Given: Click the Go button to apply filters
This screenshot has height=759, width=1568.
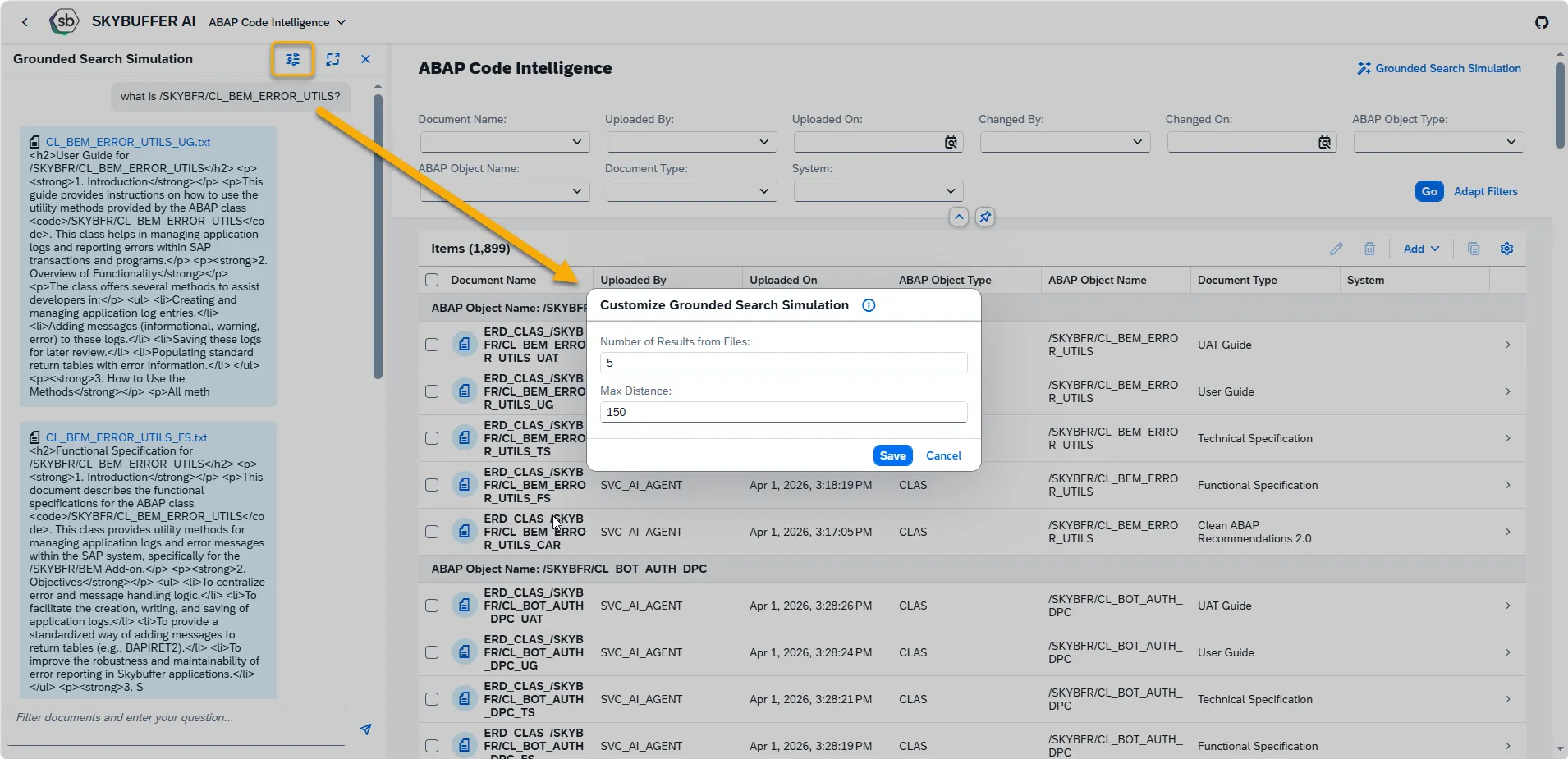Looking at the screenshot, I should 1429,191.
